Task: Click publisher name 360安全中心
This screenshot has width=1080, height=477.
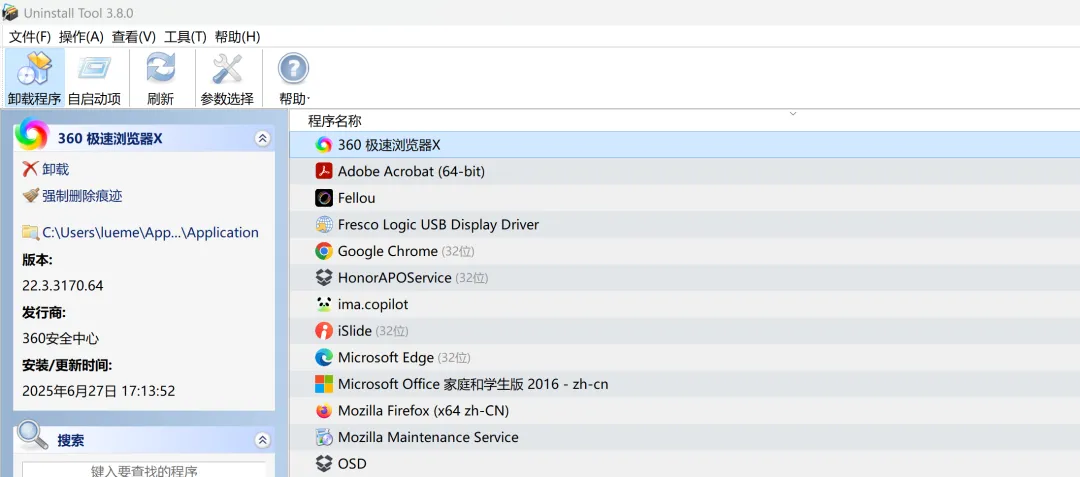Action: coord(61,339)
